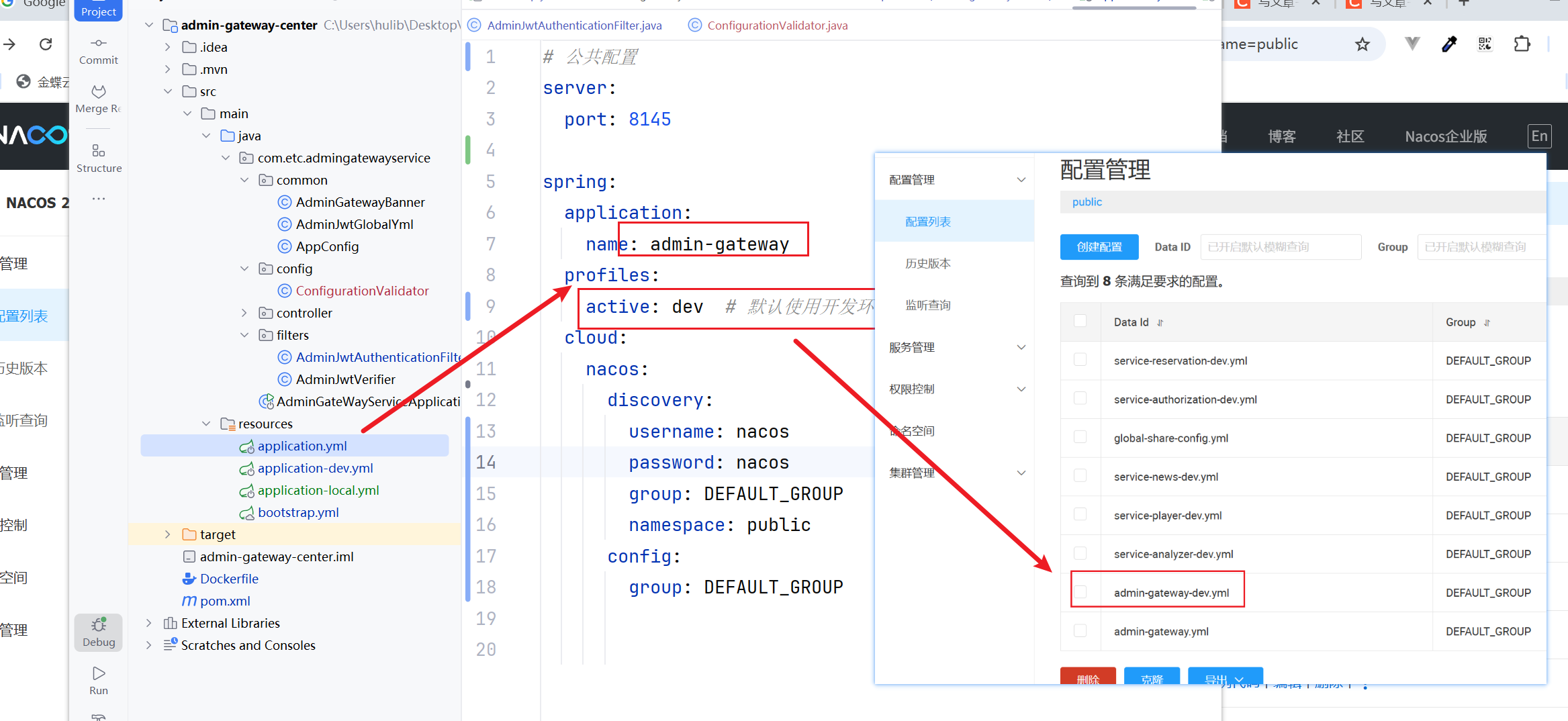Open Nacos企业版 nav link
Image resolution: width=1568 pixels, height=721 pixels.
click(x=1446, y=136)
